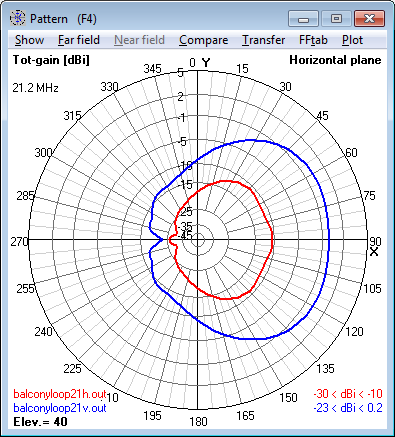The height and width of the screenshot is (437, 395).
Task: Open the Far field menu
Action: pyautogui.click(x=79, y=40)
